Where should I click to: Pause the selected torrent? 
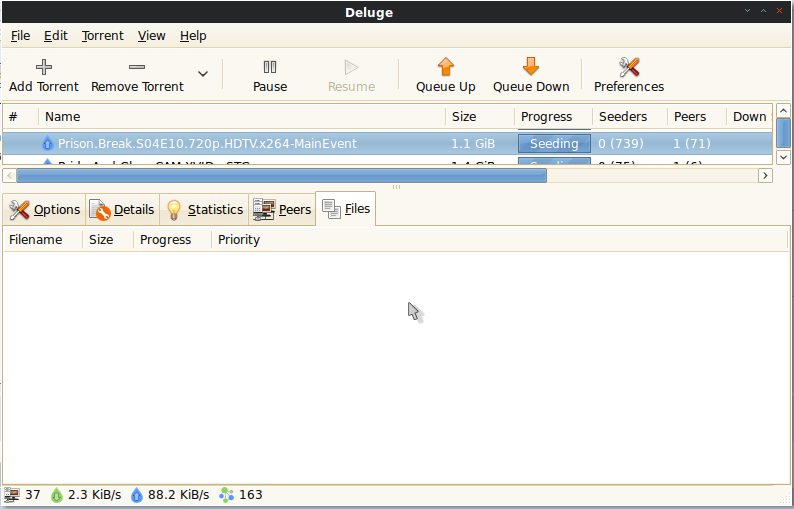pos(270,76)
